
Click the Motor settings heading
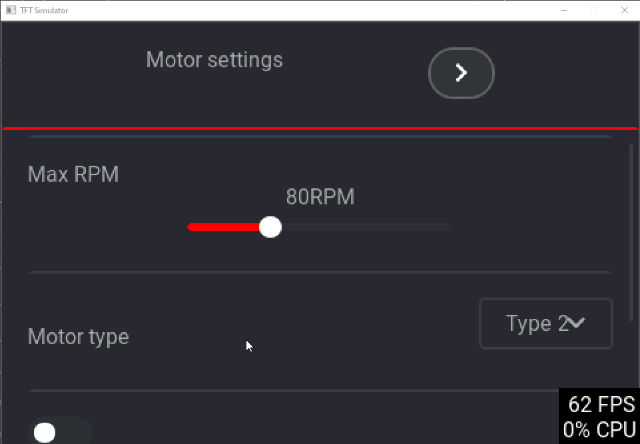(214, 60)
